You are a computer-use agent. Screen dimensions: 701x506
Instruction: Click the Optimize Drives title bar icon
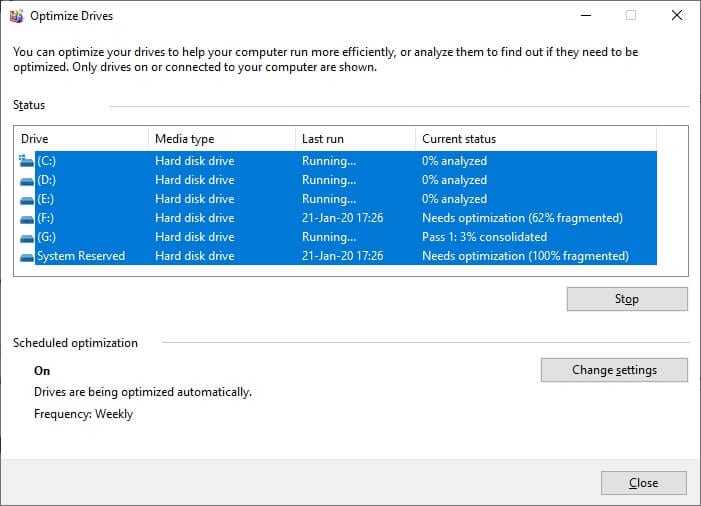[16, 16]
